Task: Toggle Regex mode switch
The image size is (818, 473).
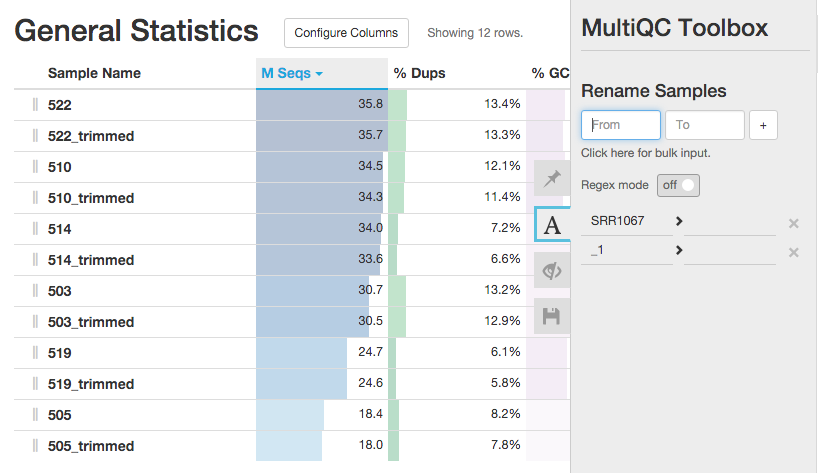Action: tap(678, 185)
